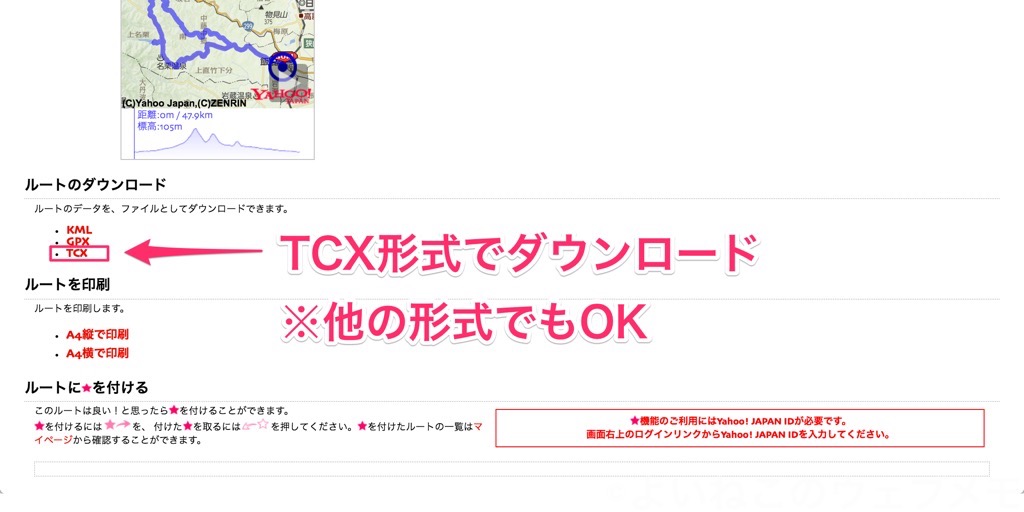Download the route as GPX

[x=78, y=242]
